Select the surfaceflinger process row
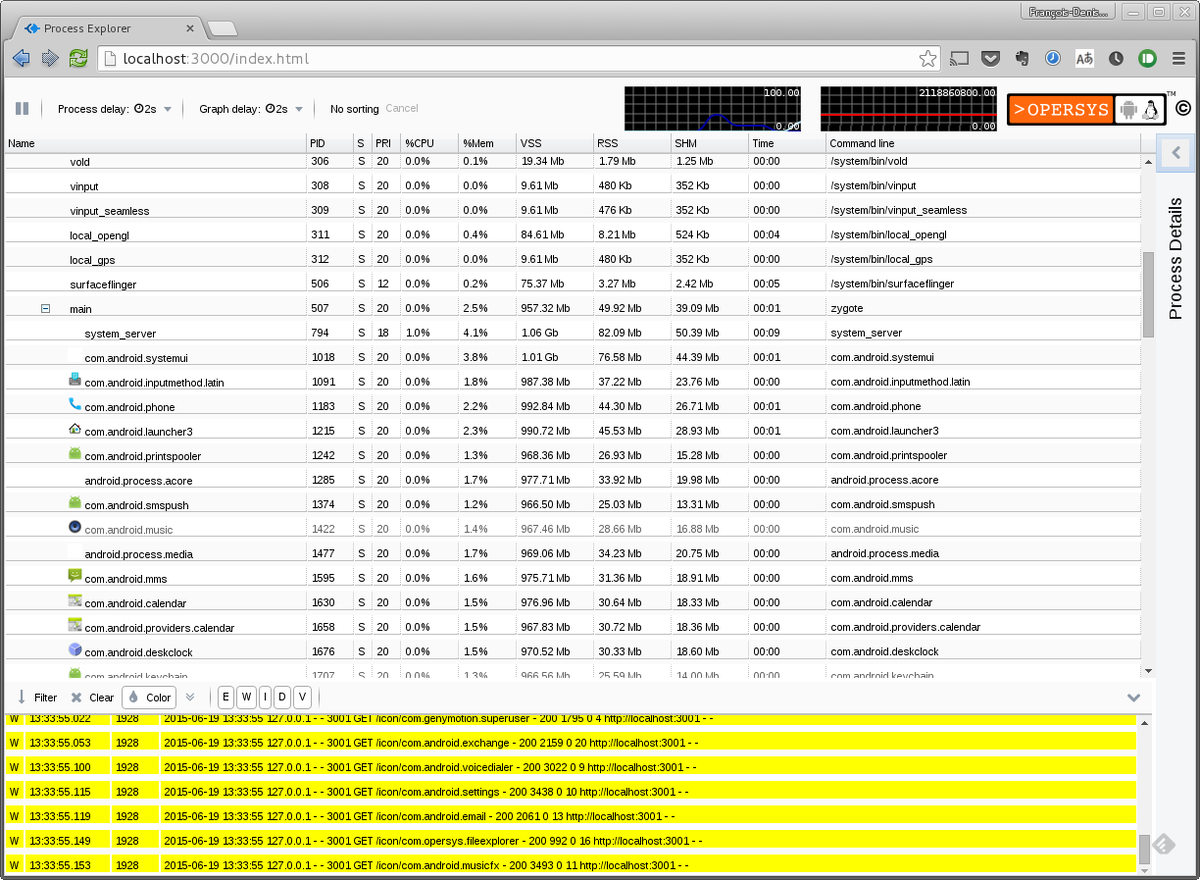This screenshot has width=1200, height=880. click(x=574, y=284)
